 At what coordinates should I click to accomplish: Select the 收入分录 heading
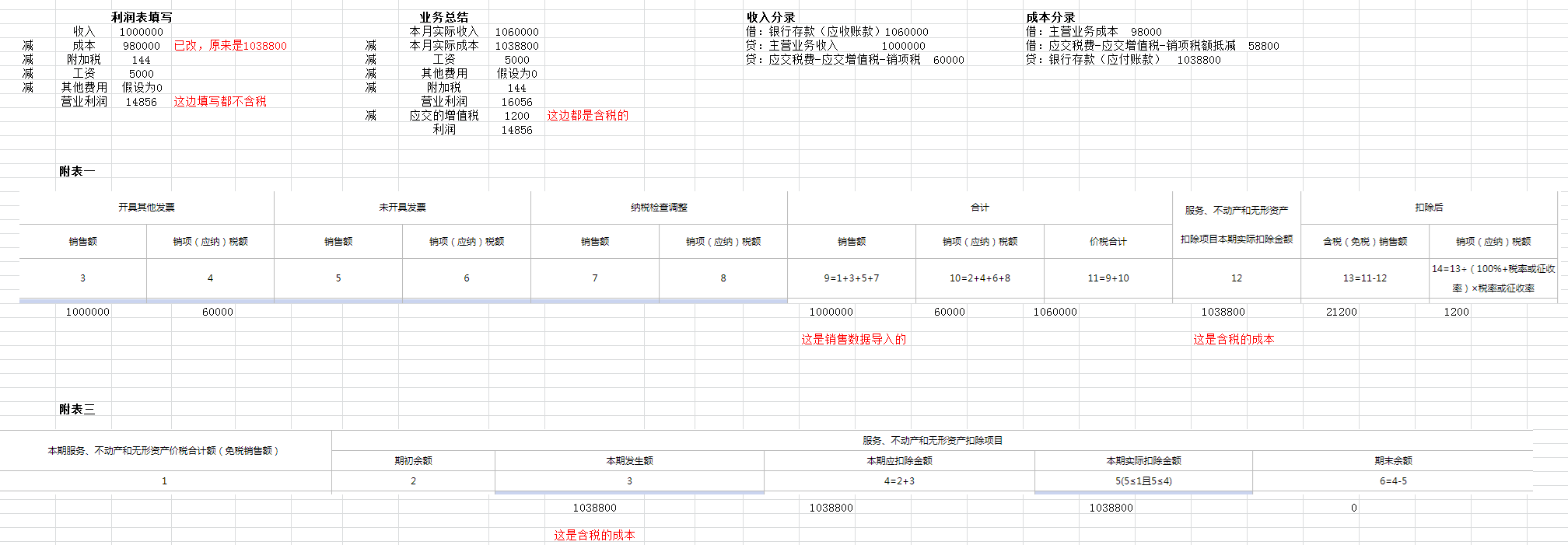coord(770,17)
